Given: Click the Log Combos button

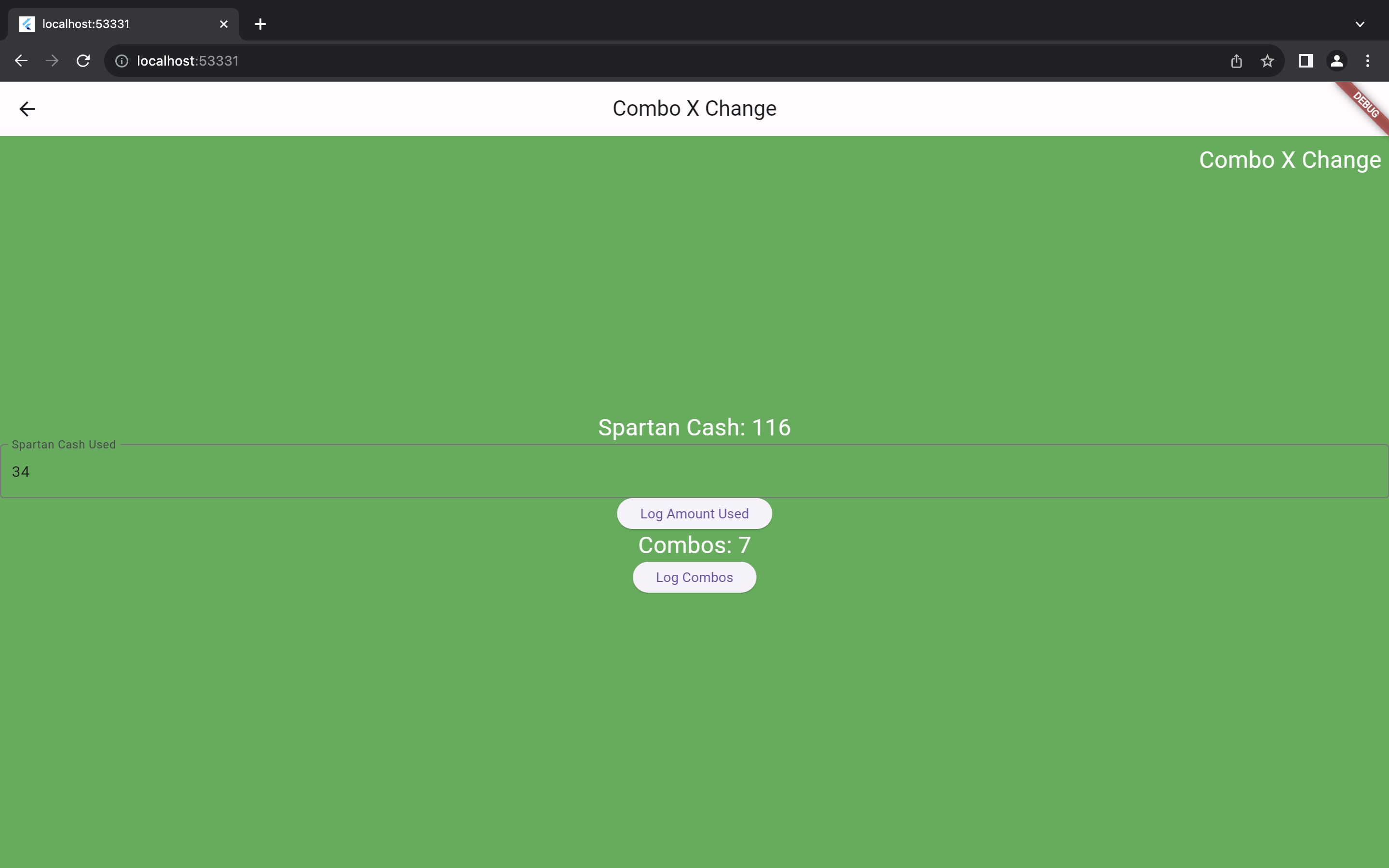Looking at the screenshot, I should tap(694, 578).
